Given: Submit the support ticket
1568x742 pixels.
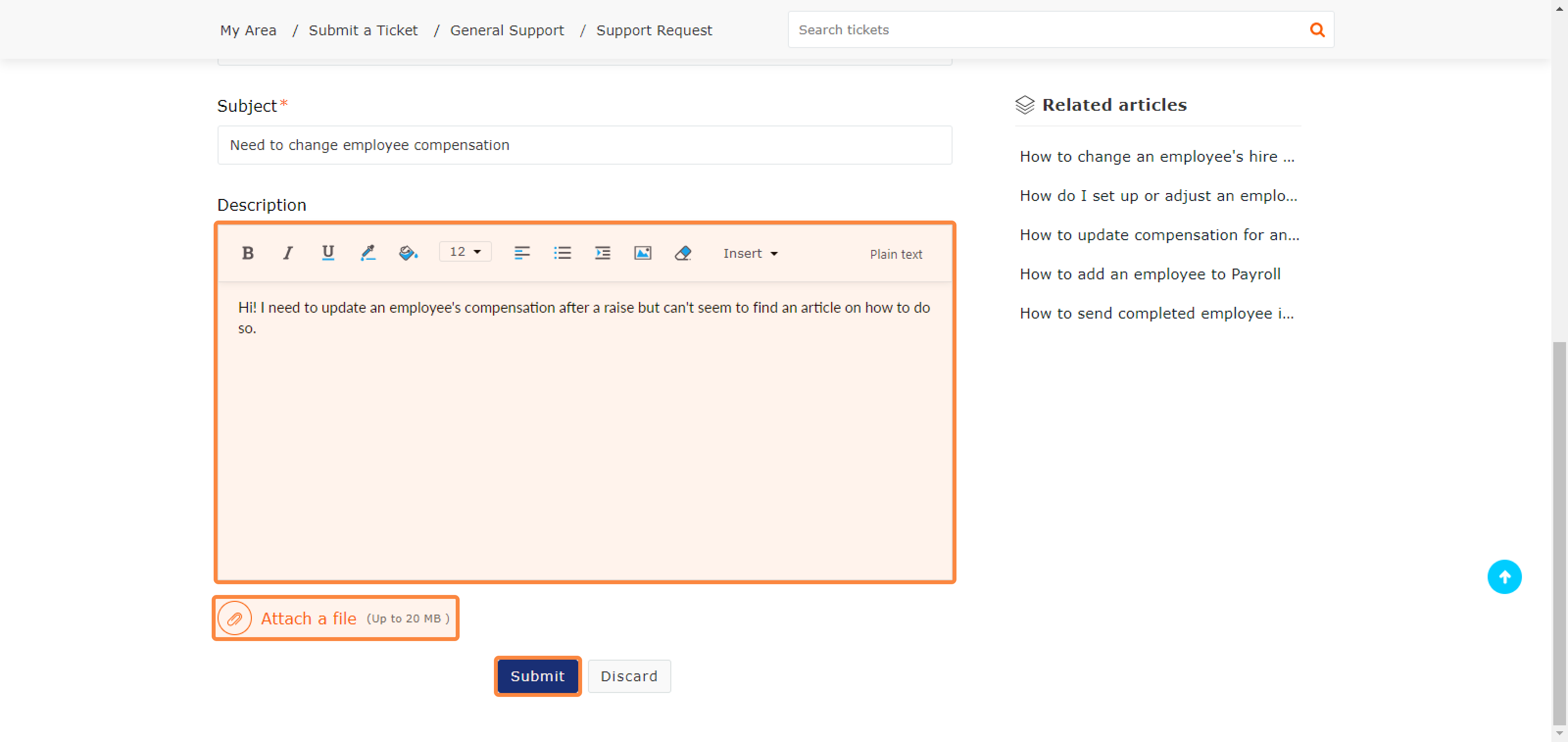Looking at the screenshot, I should pos(538,676).
